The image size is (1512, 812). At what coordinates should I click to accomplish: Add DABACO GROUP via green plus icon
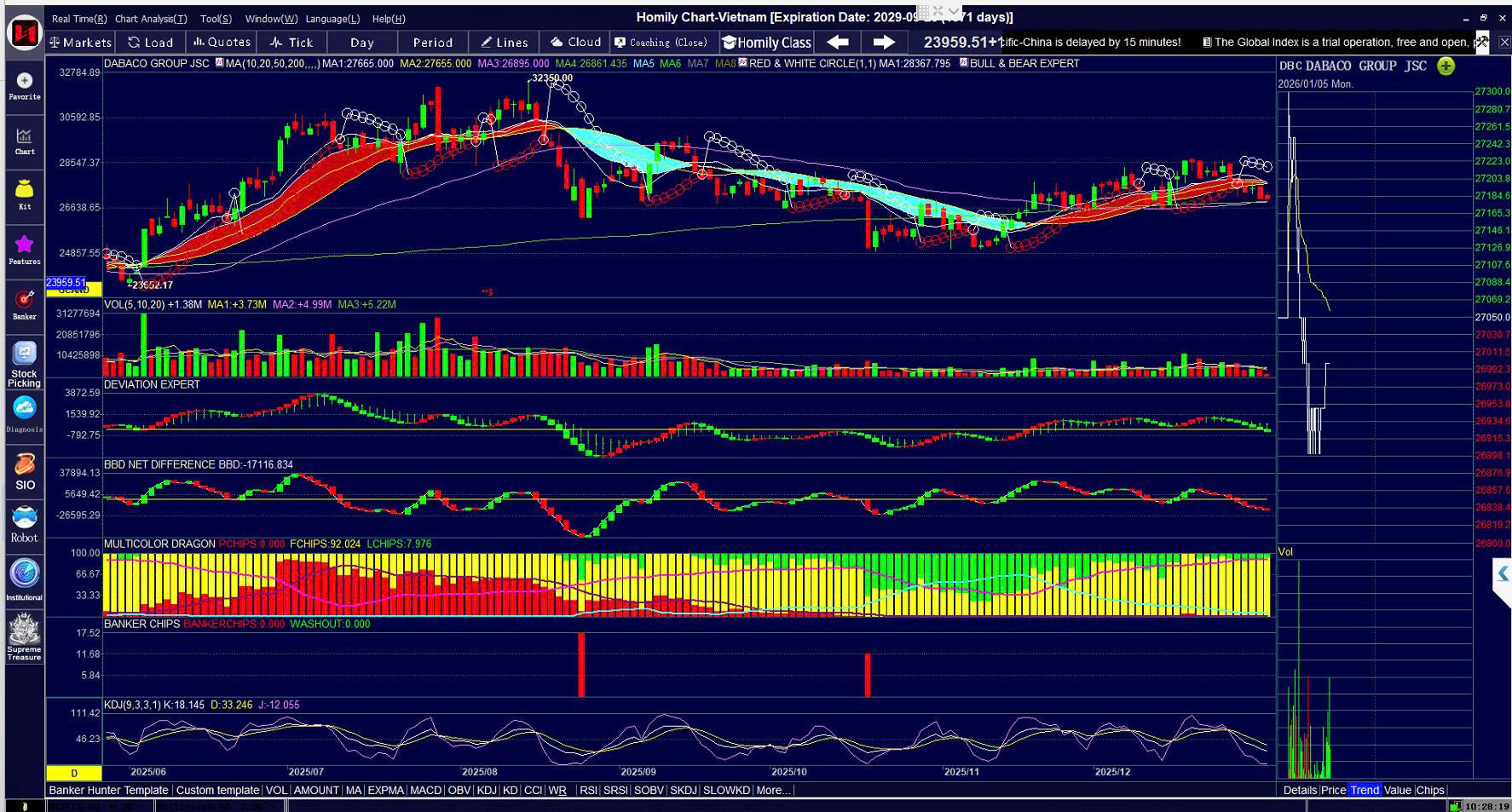click(1446, 66)
